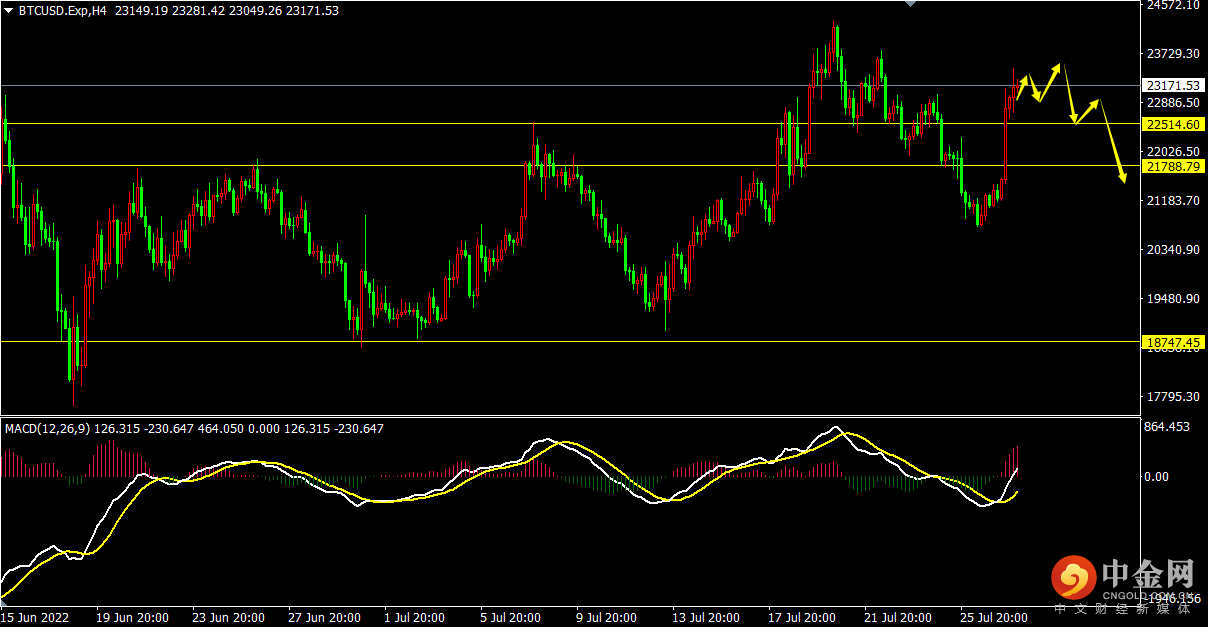Select the current price label 23171.53 on axis
Image resolution: width=1208 pixels, height=627 pixels.
click(1173, 86)
